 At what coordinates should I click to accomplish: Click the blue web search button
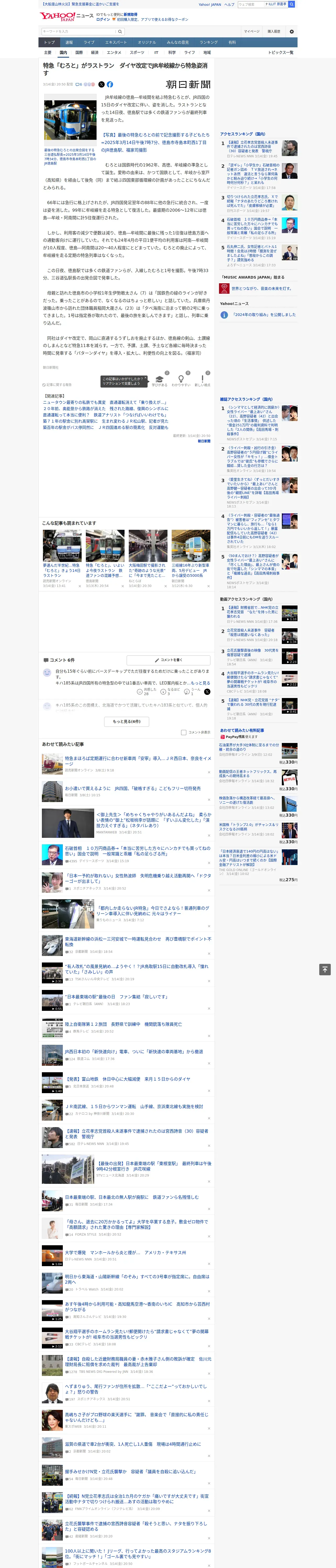[x=292, y=4]
